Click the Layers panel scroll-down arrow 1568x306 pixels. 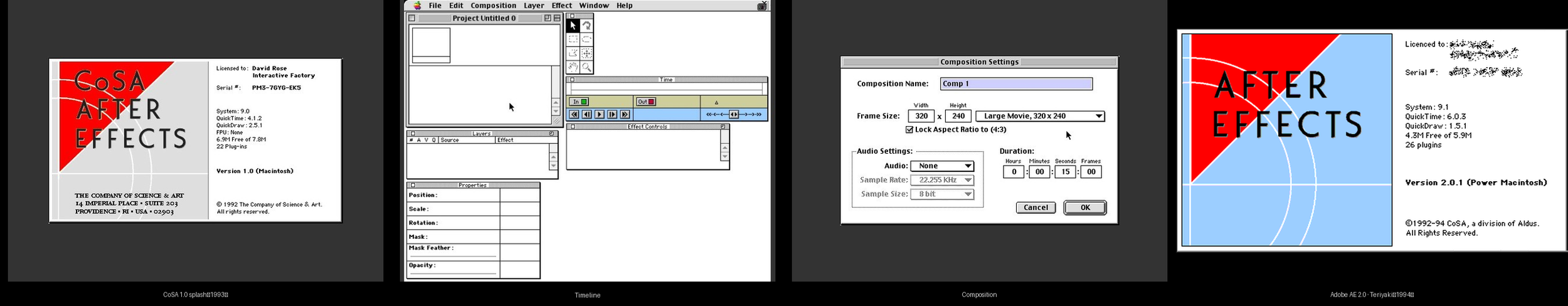click(x=553, y=166)
